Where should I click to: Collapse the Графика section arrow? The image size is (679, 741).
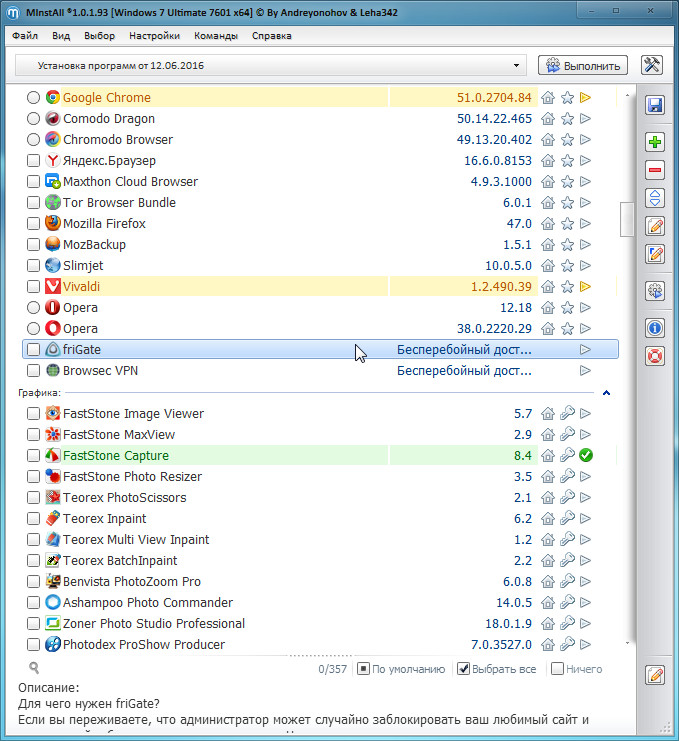click(606, 393)
